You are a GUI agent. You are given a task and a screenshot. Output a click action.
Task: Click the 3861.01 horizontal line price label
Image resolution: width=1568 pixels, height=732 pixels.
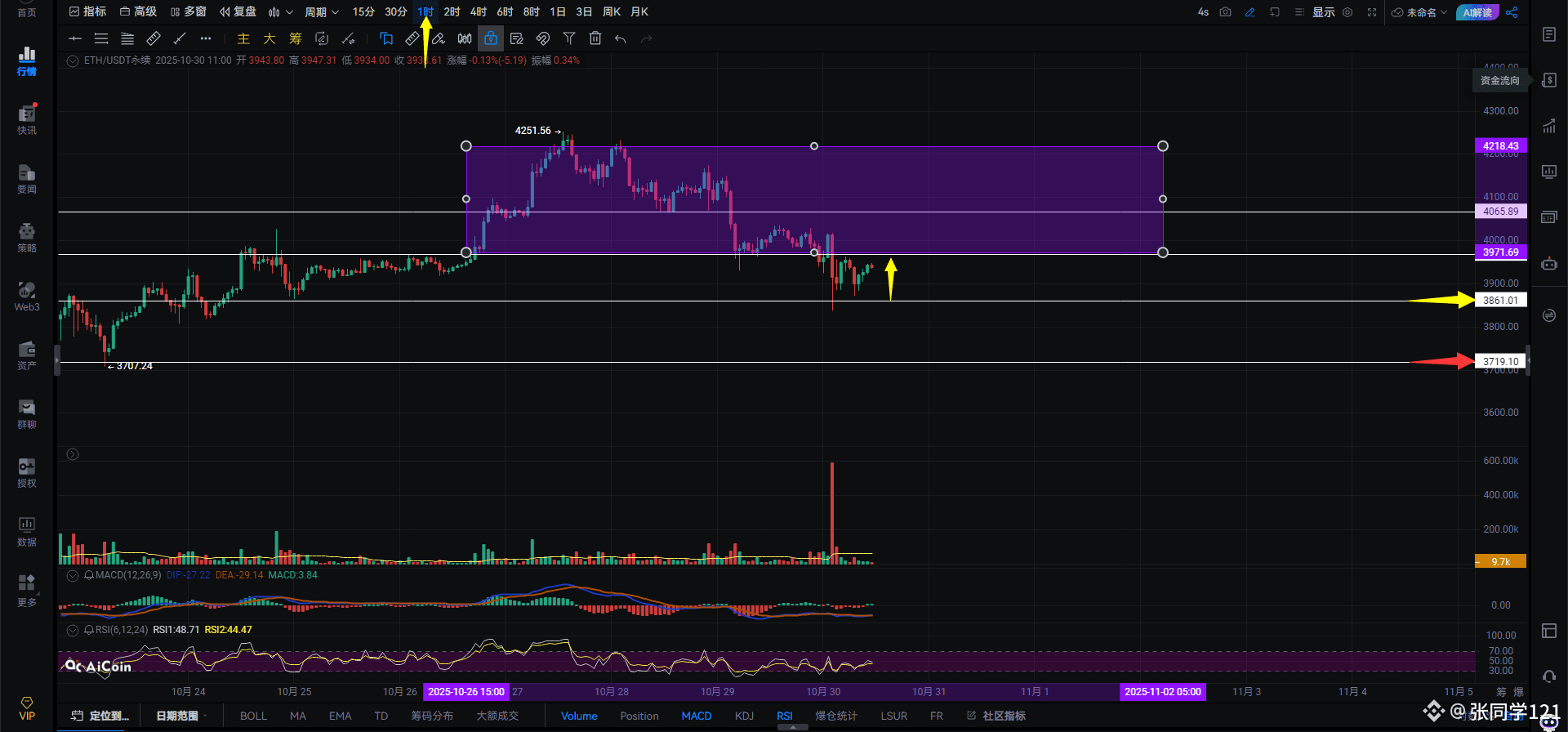pyautogui.click(x=1501, y=301)
